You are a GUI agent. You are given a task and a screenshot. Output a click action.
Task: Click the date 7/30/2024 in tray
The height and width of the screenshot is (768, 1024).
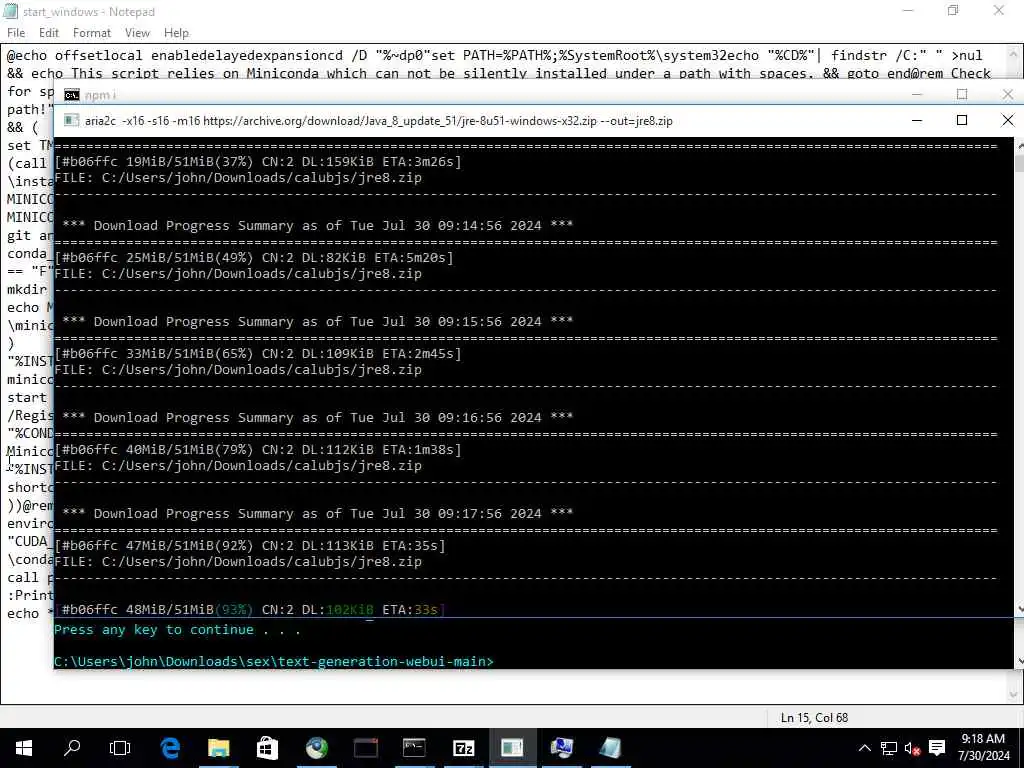click(x=984, y=756)
